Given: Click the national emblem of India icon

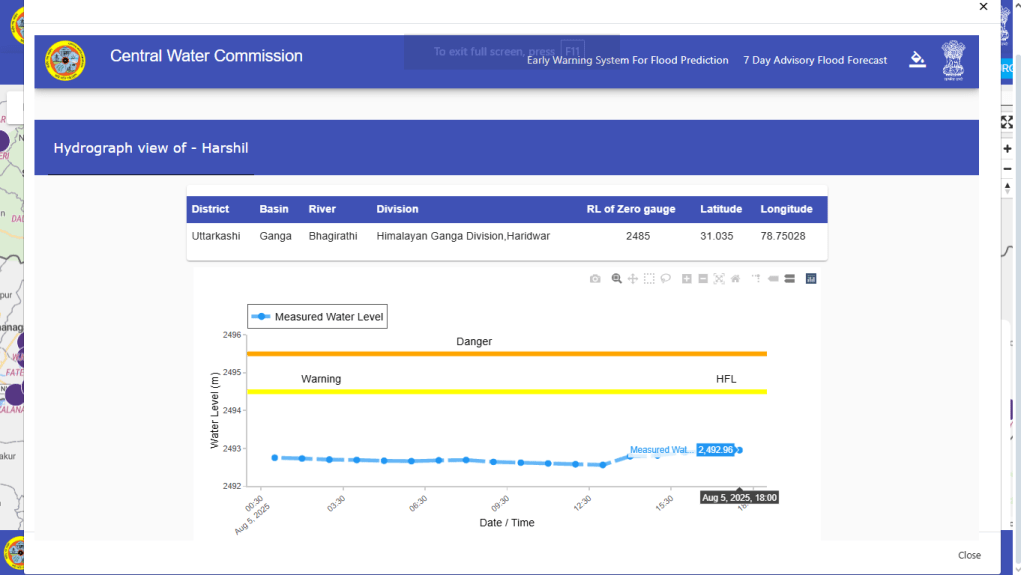Looking at the screenshot, I should [955, 62].
